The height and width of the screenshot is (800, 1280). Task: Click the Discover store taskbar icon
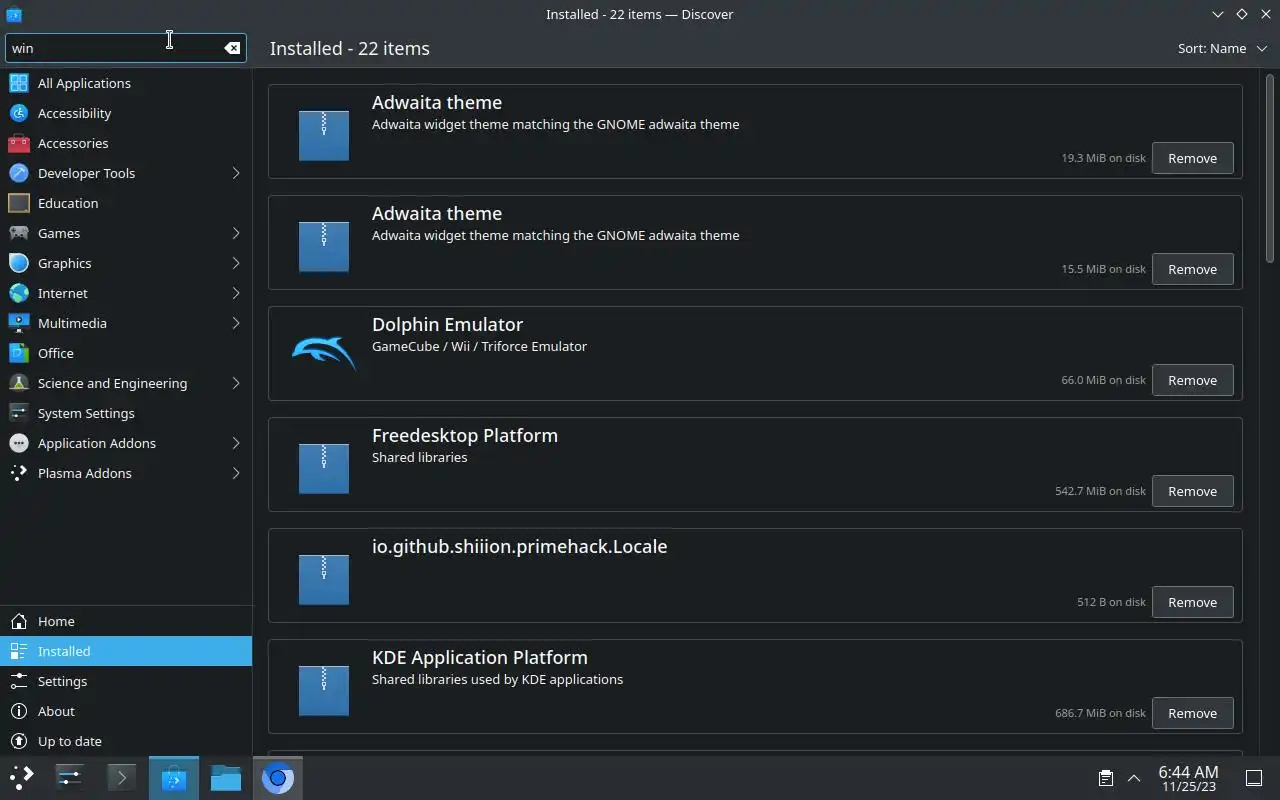pos(174,777)
